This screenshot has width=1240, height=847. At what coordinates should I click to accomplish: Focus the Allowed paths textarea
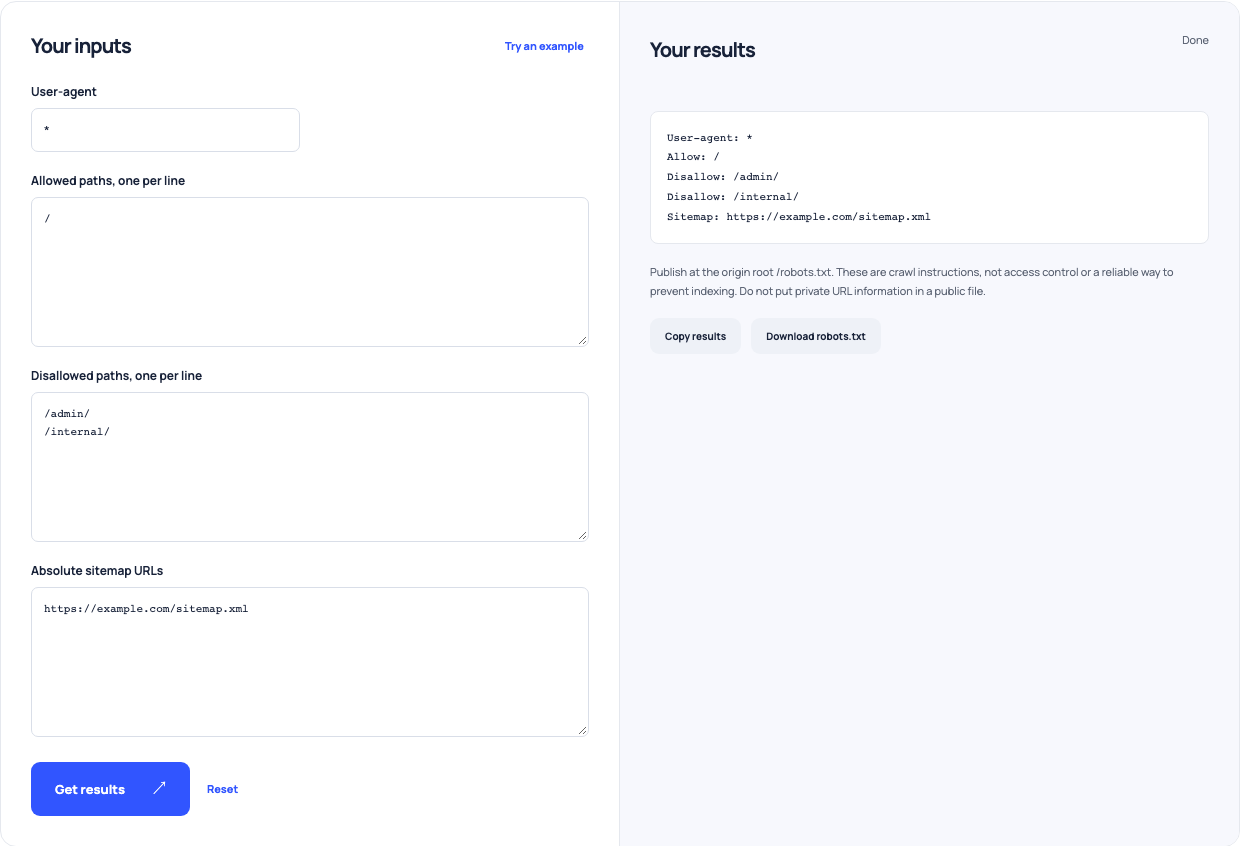(x=310, y=272)
